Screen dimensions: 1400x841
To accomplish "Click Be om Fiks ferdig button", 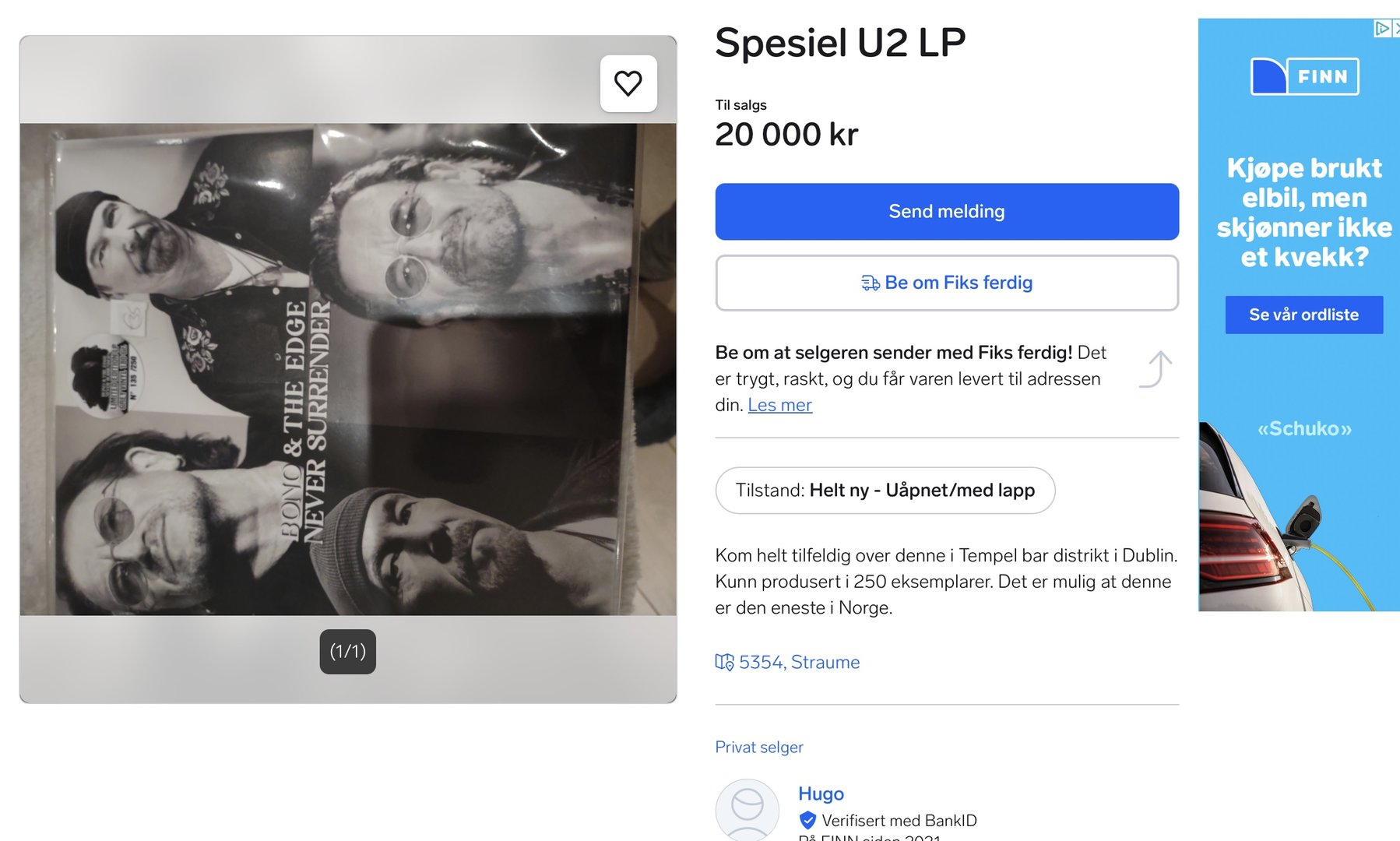I will pos(947,283).
